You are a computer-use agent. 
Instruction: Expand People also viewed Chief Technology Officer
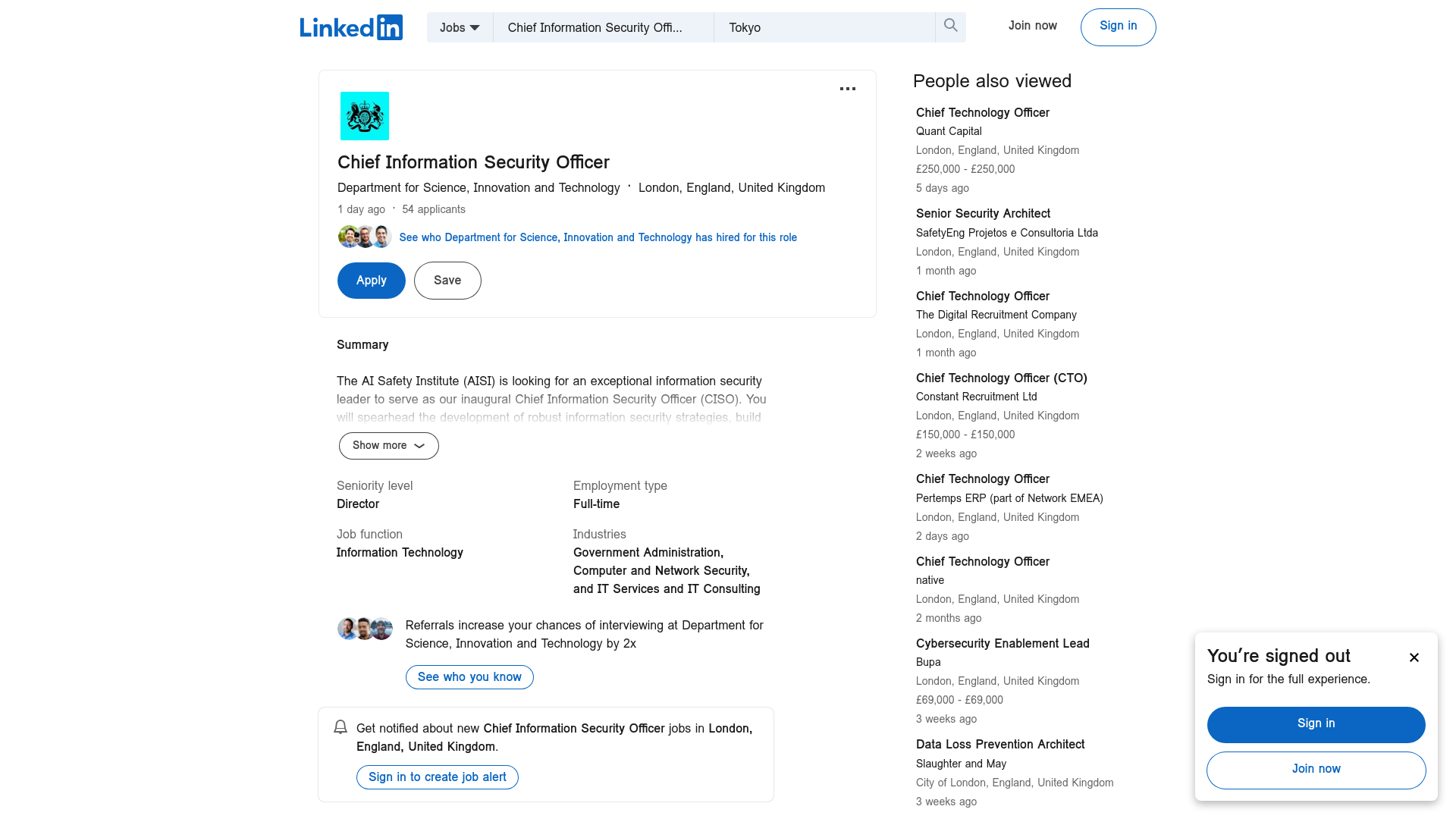(x=983, y=112)
